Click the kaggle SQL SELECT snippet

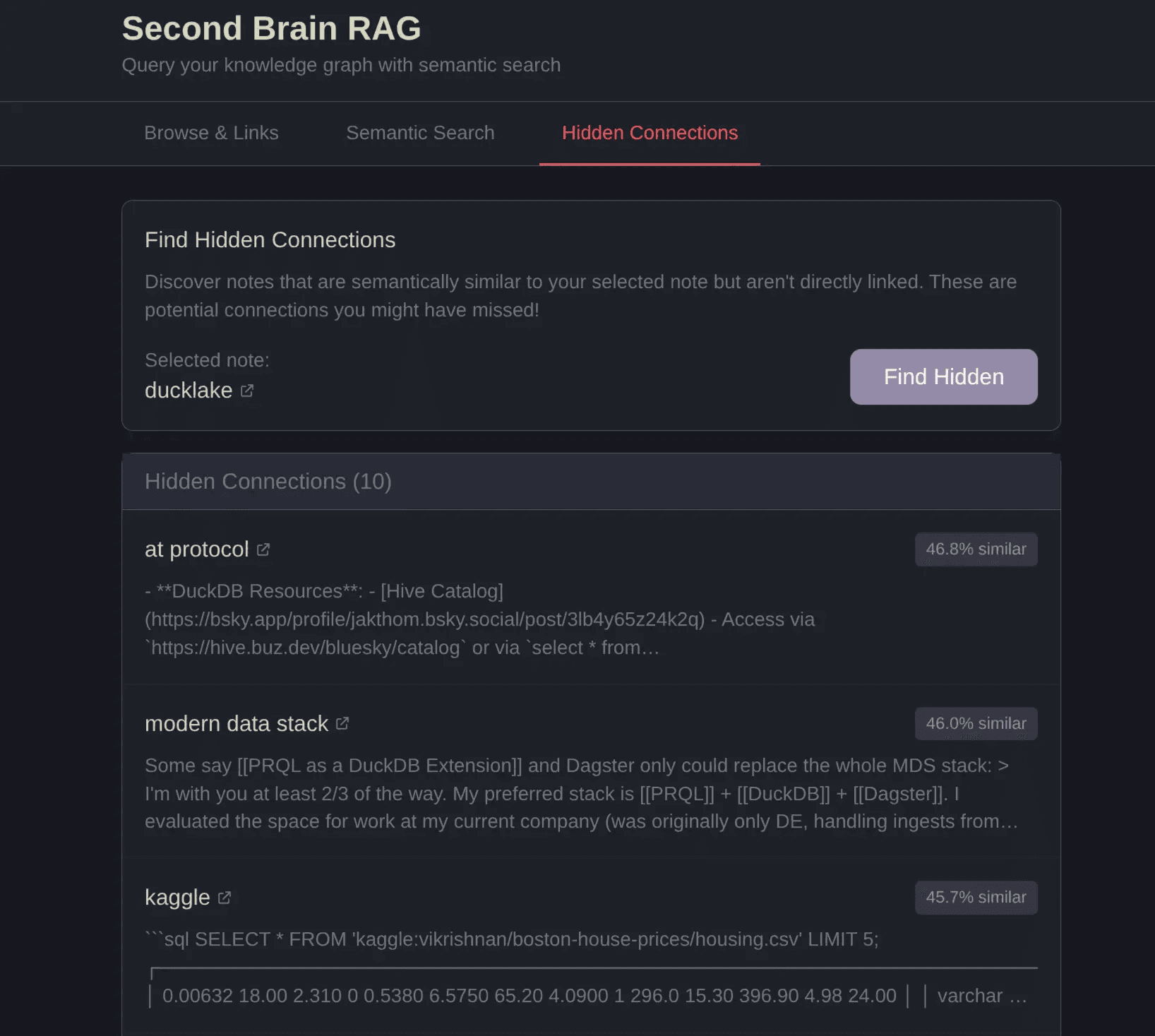pyautogui.click(x=512, y=939)
